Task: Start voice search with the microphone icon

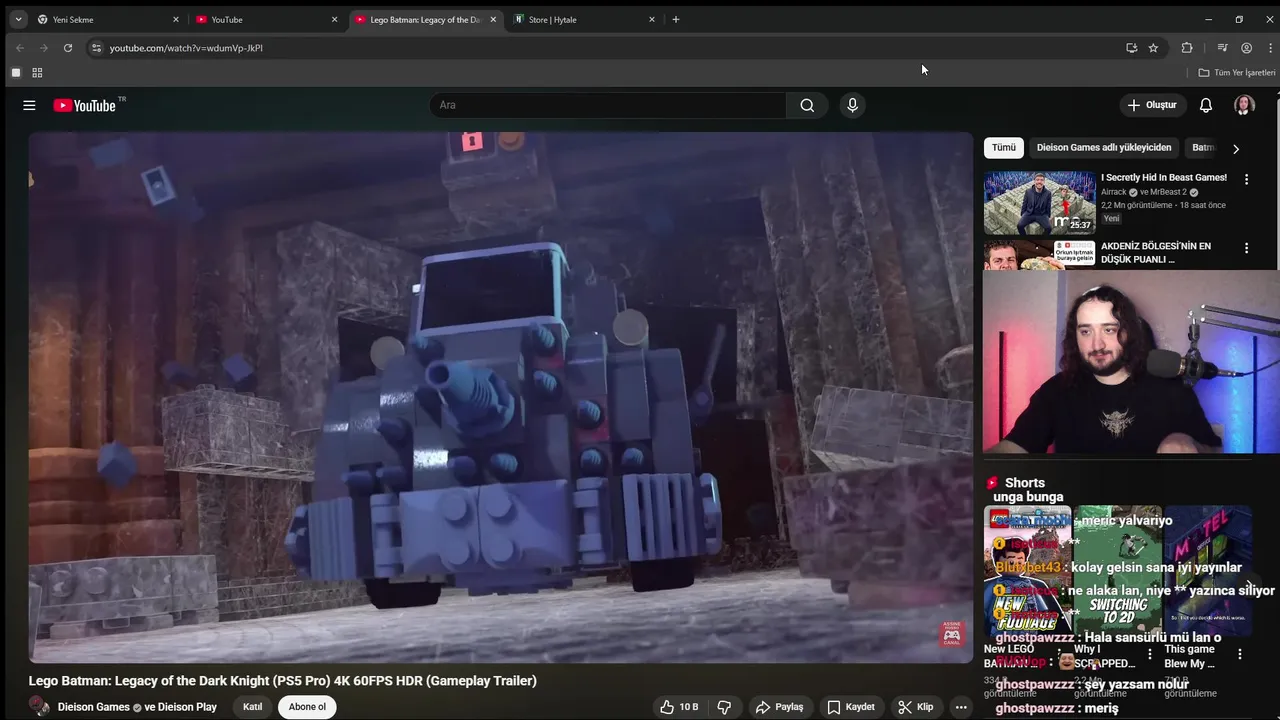Action: [x=852, y=105]
